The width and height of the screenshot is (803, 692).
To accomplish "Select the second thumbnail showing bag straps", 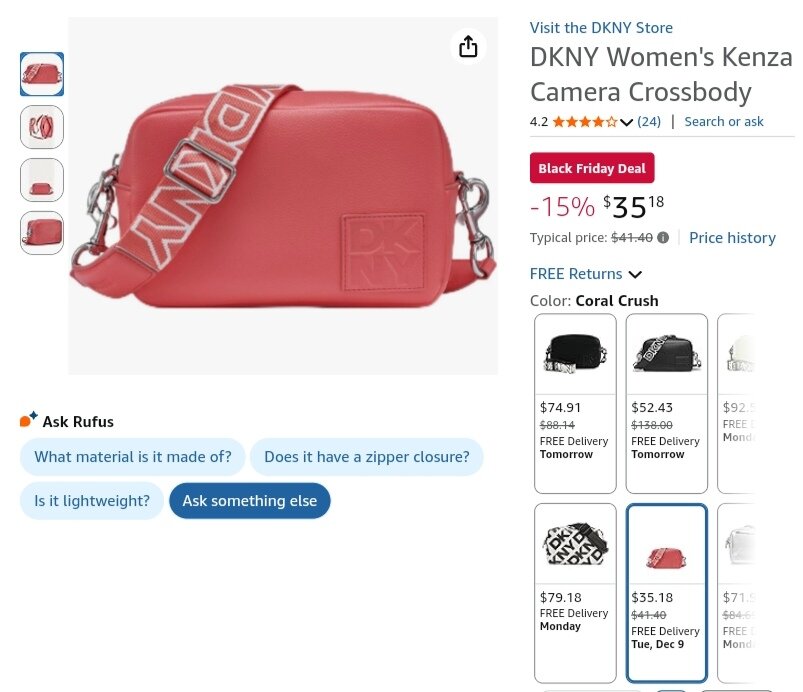I will point(42,127).
